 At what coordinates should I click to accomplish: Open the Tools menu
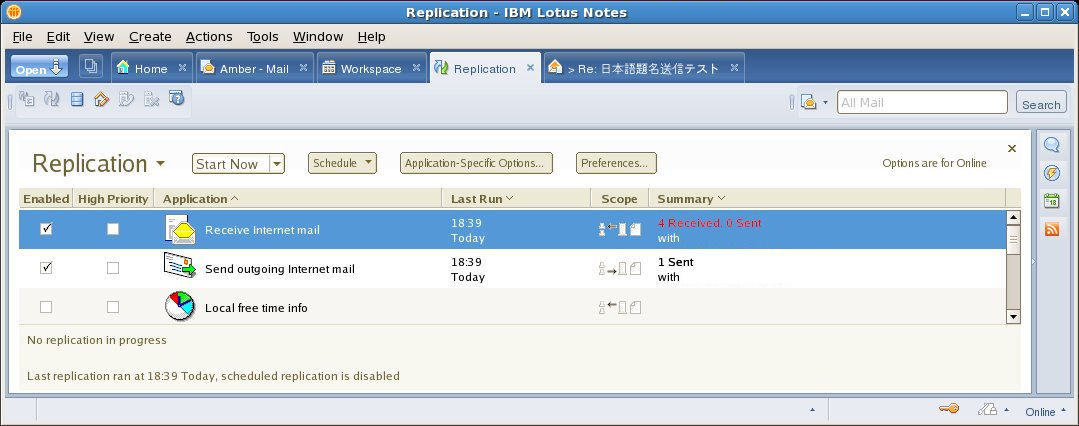(x=263, y=36)
